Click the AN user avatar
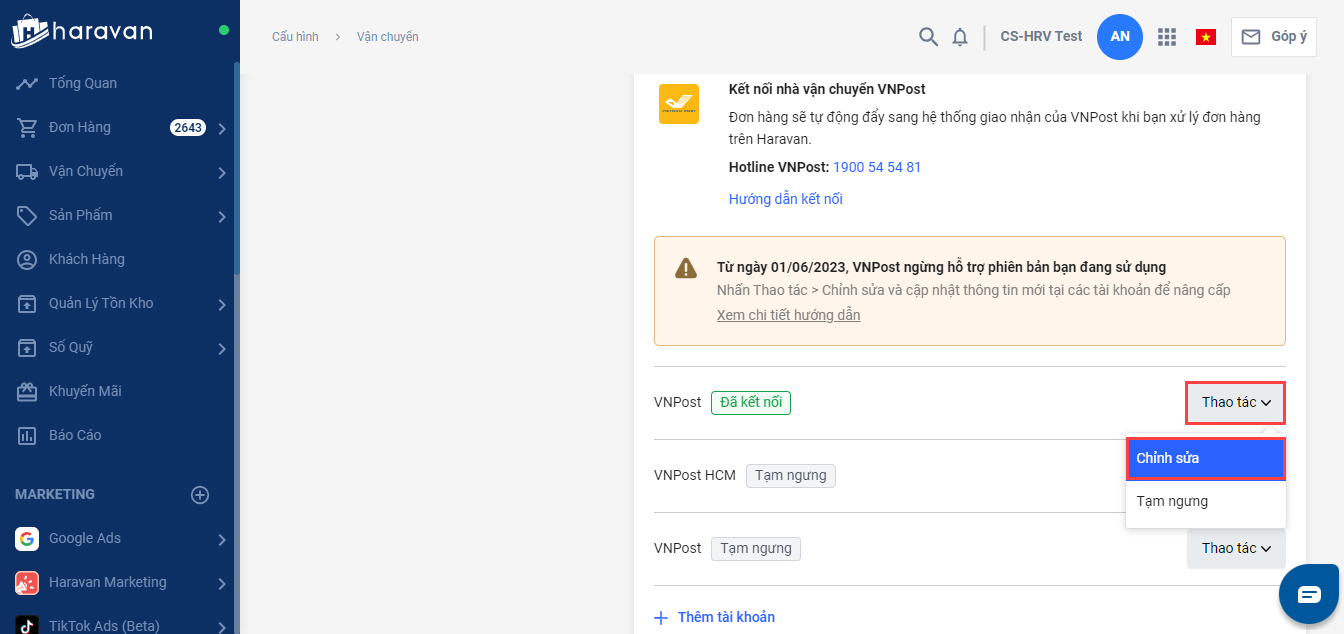Viewport: 1344px width, 634px height. [1120, 37]
